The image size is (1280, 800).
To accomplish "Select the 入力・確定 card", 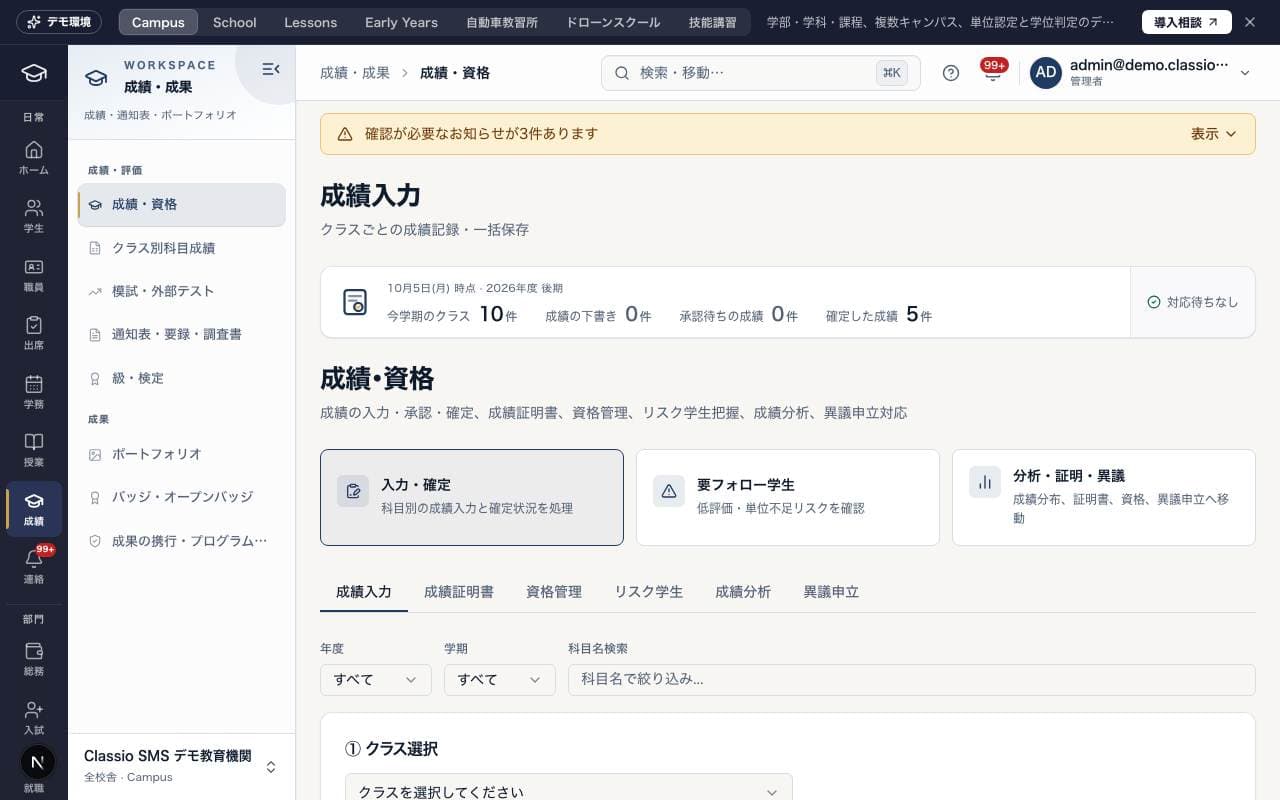I will click(472, 497).
